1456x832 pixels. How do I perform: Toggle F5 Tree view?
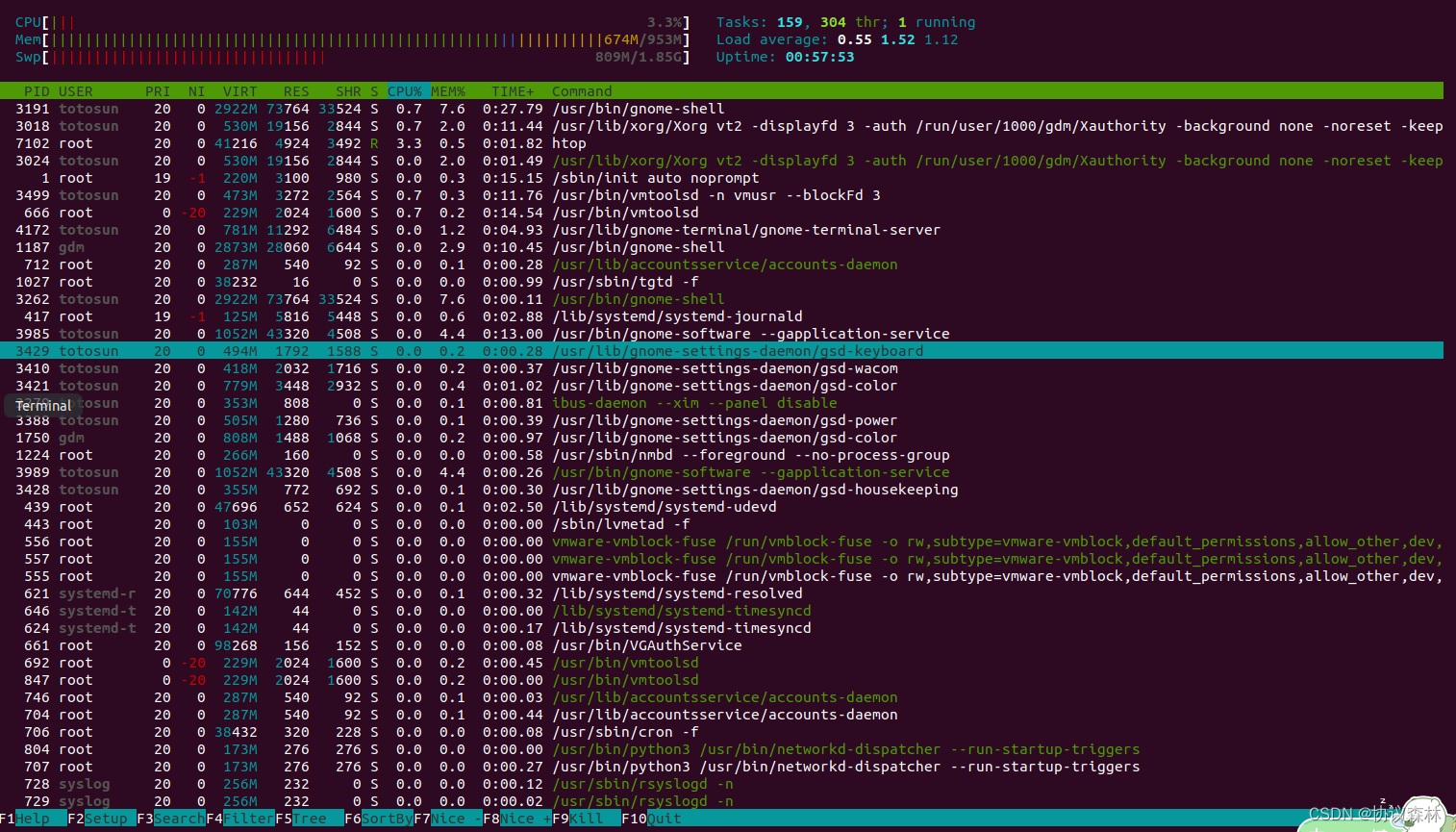[x=310, y=819]
